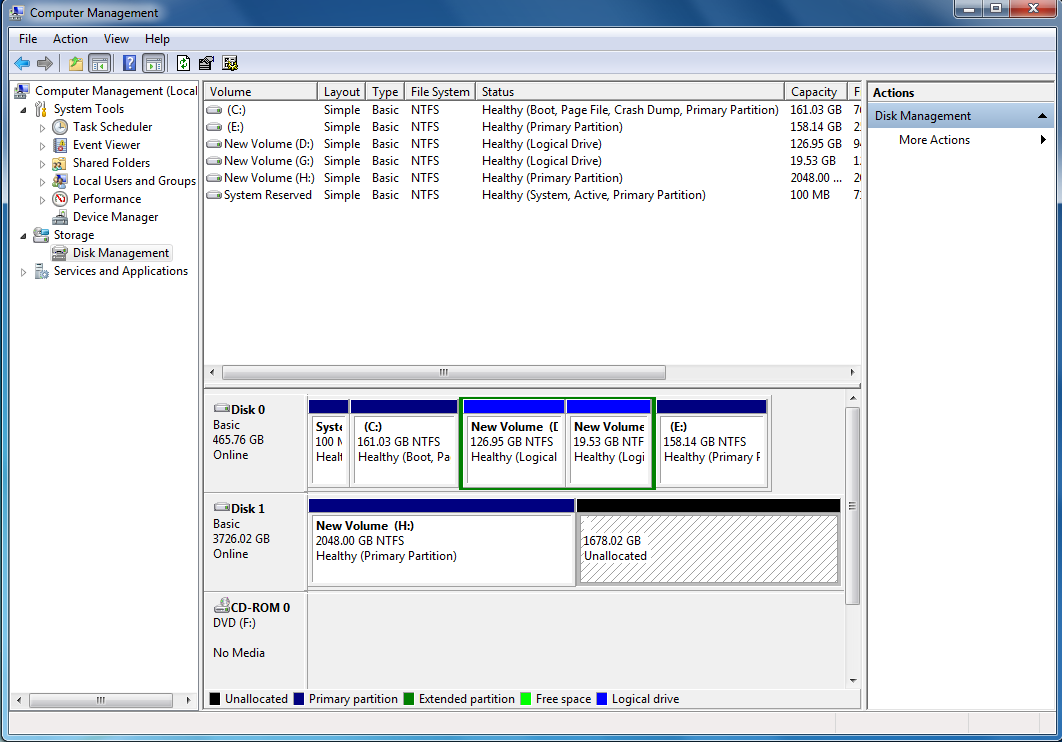
Task: Select the Disk 0 label
Action: coord(248,410)
